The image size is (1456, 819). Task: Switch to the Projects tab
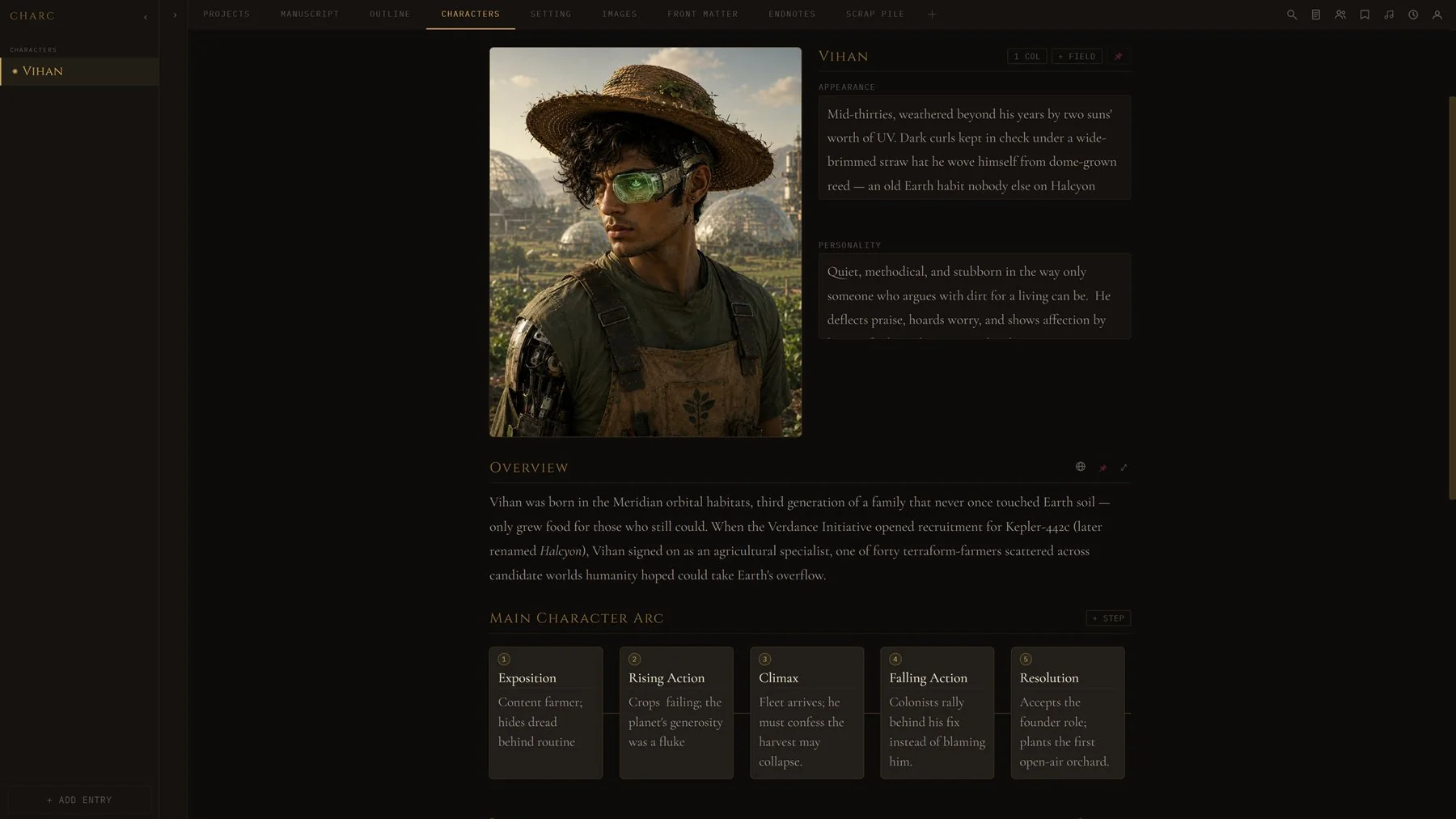pyautogui.click(x=226, y=15)
